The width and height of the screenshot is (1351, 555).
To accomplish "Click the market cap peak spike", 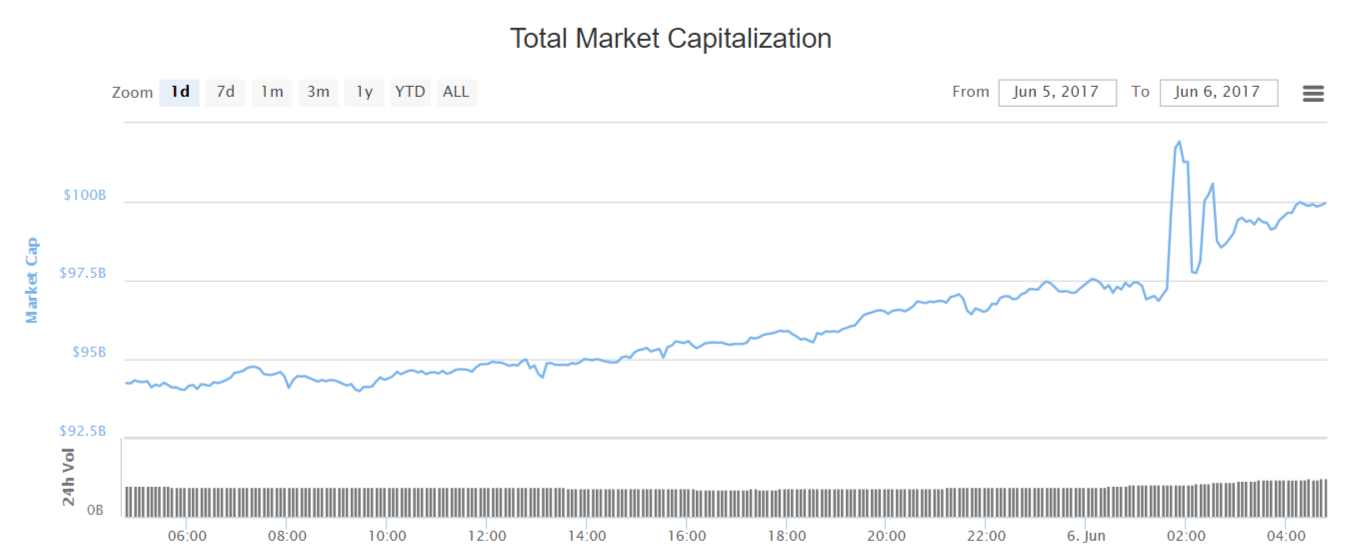I will click(x=1180, y=142).
